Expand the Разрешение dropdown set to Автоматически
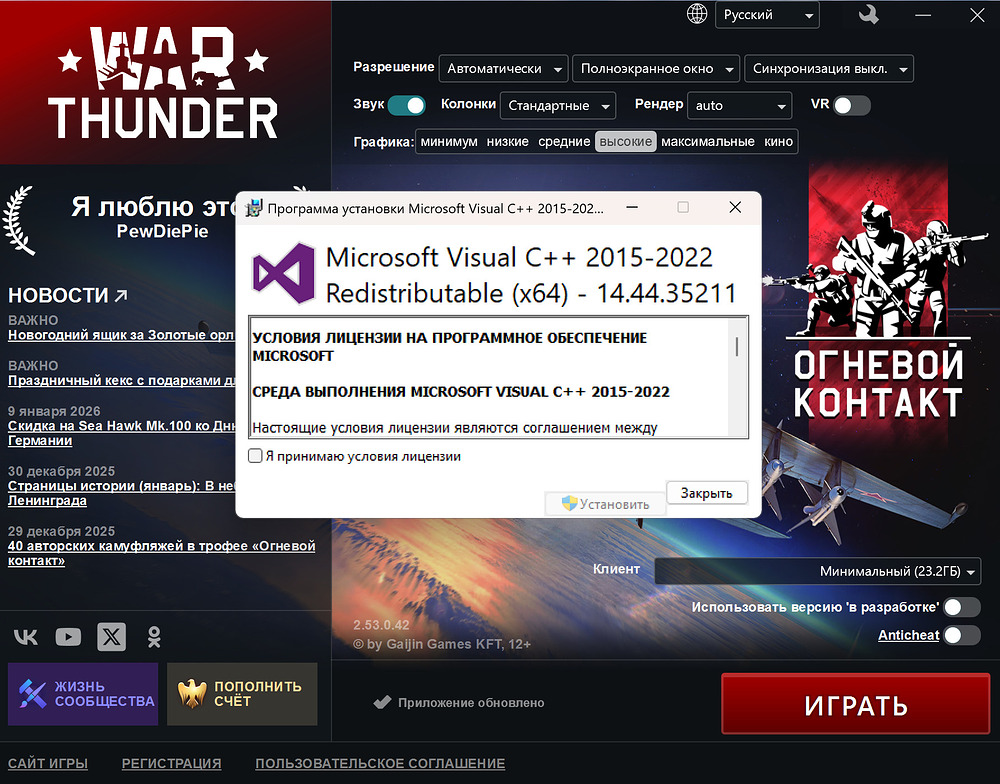The height and width of the screenshot is (784, 1000). click(503, 69)
